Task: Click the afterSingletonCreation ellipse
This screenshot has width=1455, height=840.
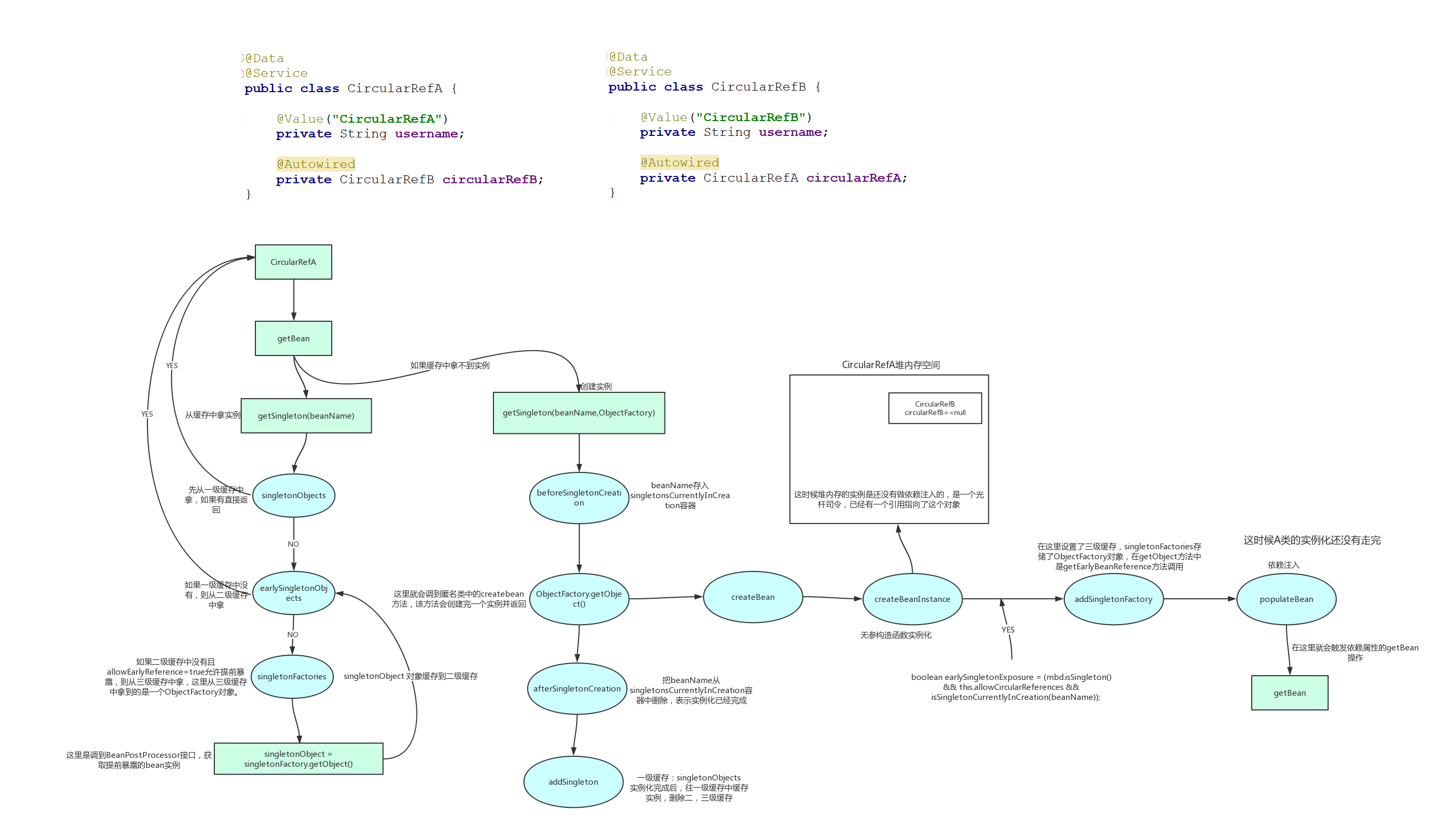Action: [577, 689]
